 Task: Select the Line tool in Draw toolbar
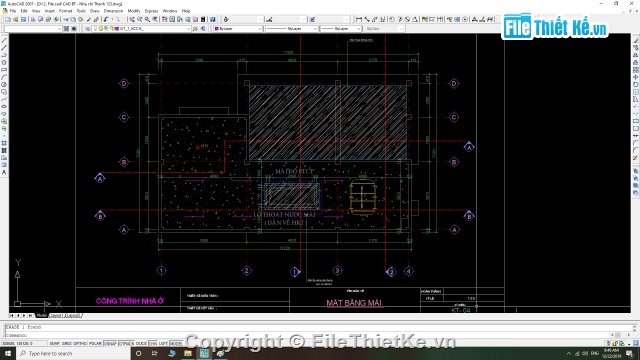pos(4,40)
